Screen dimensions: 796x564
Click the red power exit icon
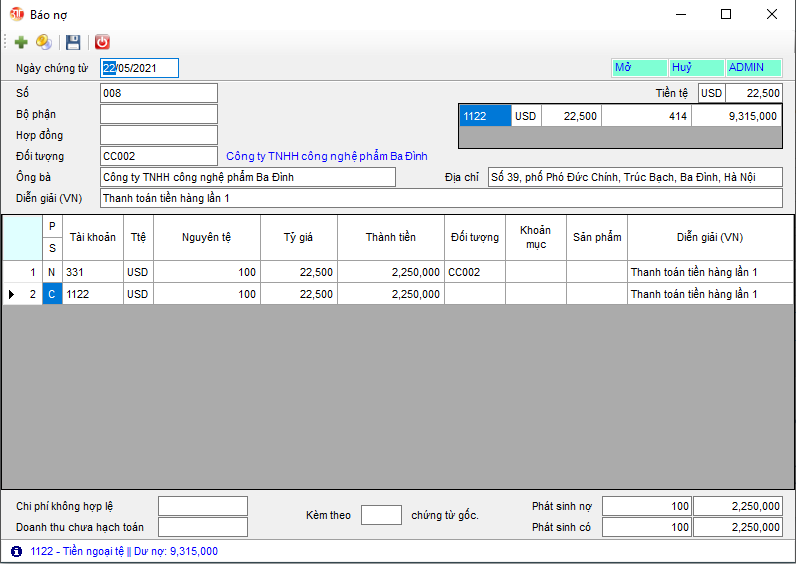tap(102, 42)
